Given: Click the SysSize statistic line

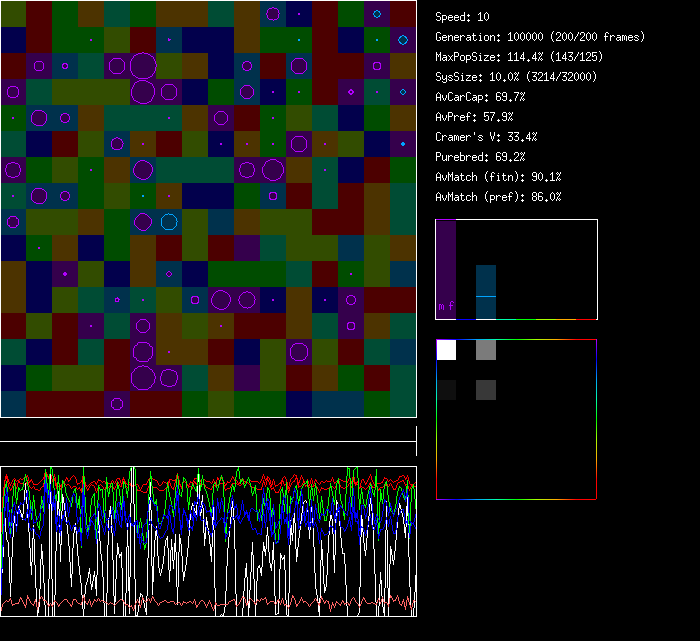Looking at the screenshot, I should tap(516, 77).
